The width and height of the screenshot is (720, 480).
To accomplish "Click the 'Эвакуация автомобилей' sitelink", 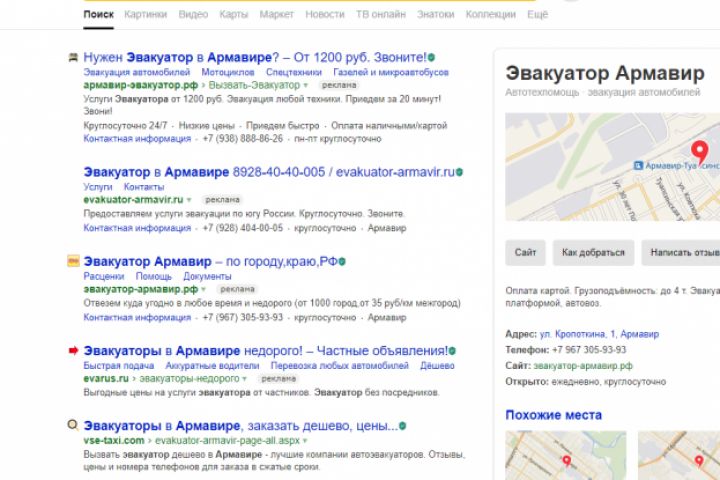I will pyautogui.click(x=137, y=73).
